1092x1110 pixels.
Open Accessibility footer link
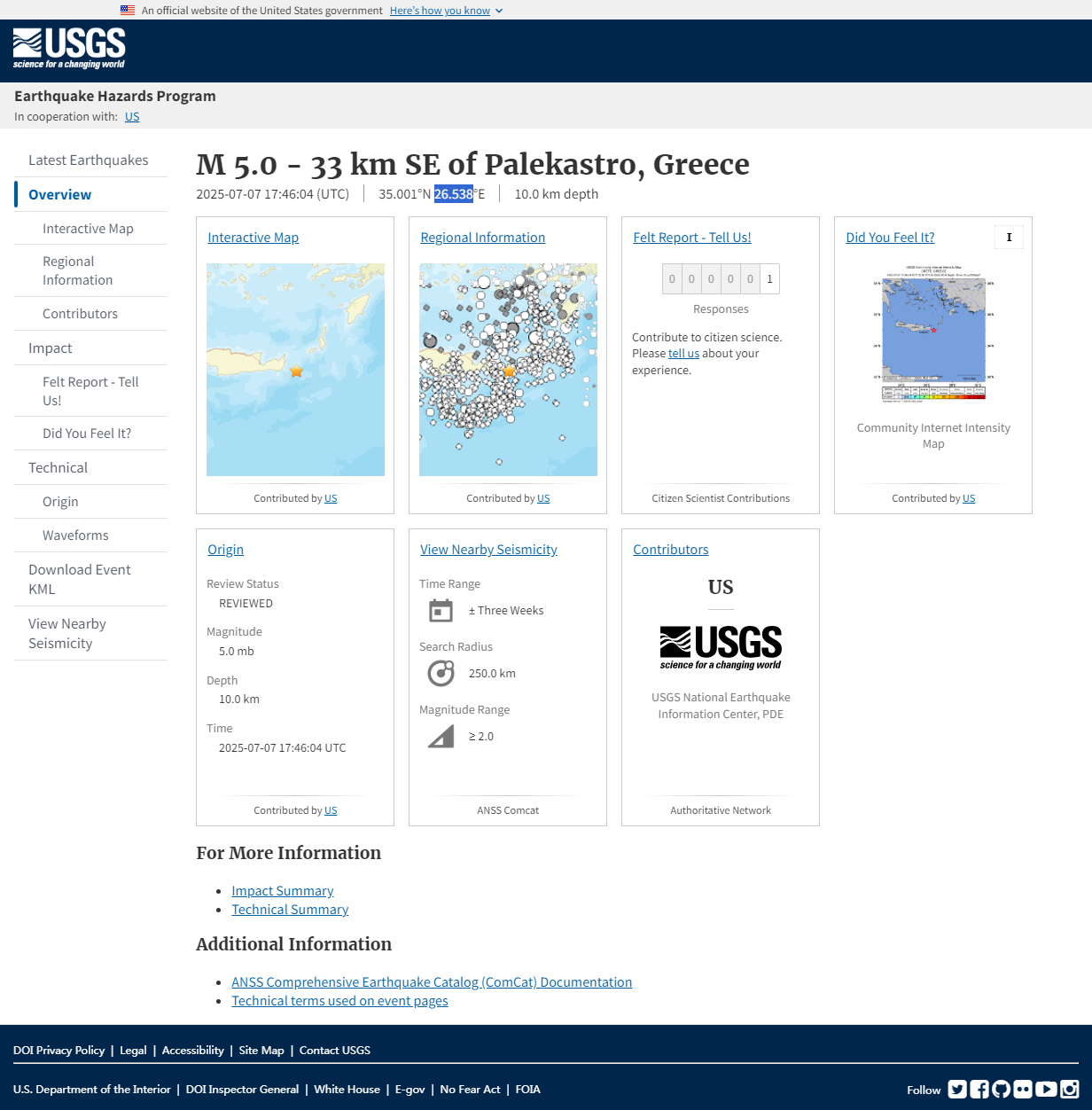tap(192, 1051)
